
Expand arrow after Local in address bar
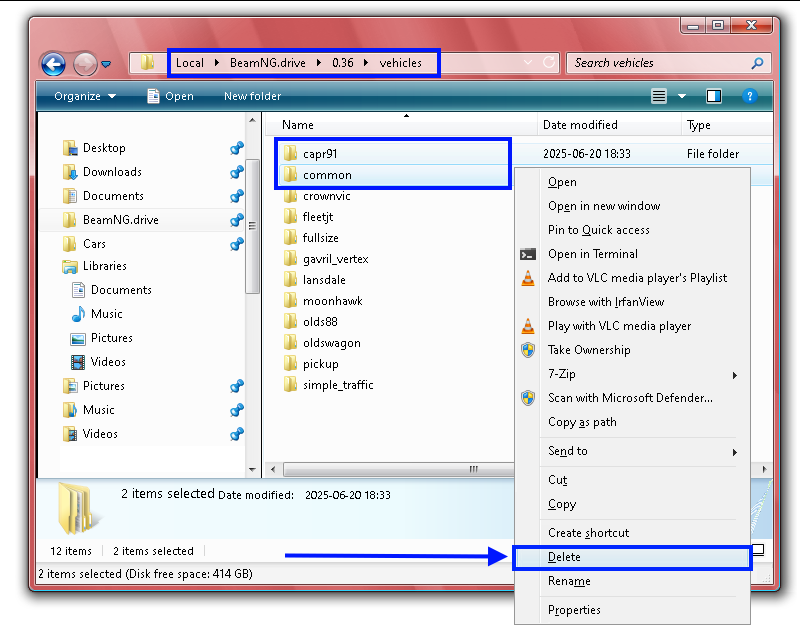pos(217,63)
